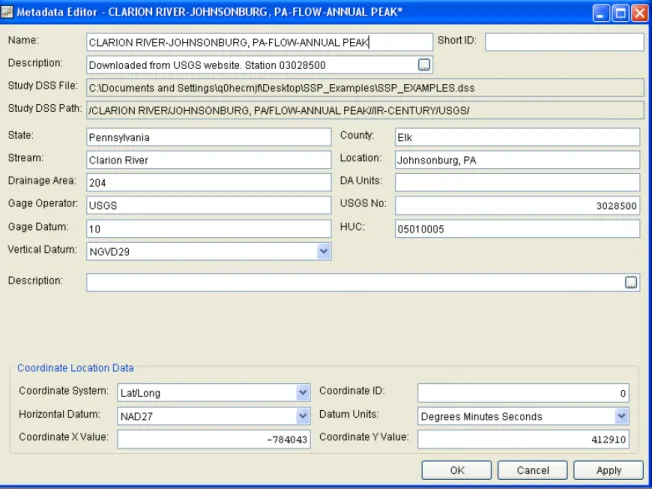Click the empty DA Units field
Image resolution: width=652 pixels, height=489 pixels.
coord(517,183)
